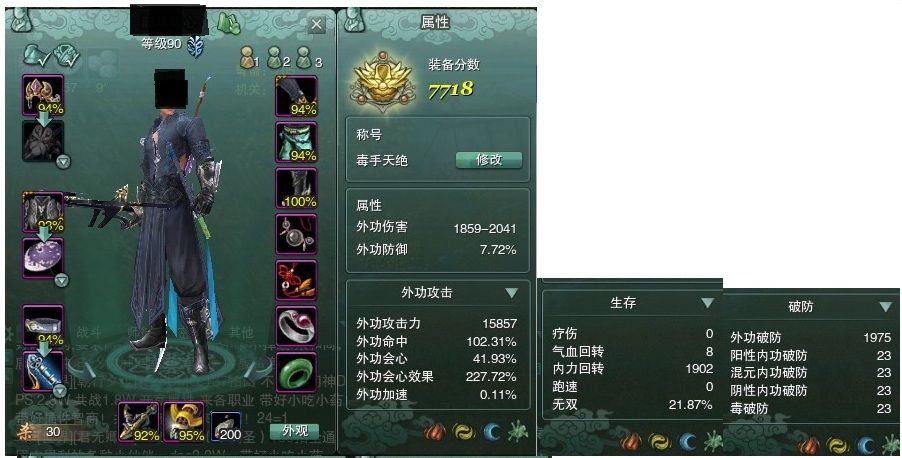Open the 破防 section dropdown
Screen dimensions: 902x458
886,307
